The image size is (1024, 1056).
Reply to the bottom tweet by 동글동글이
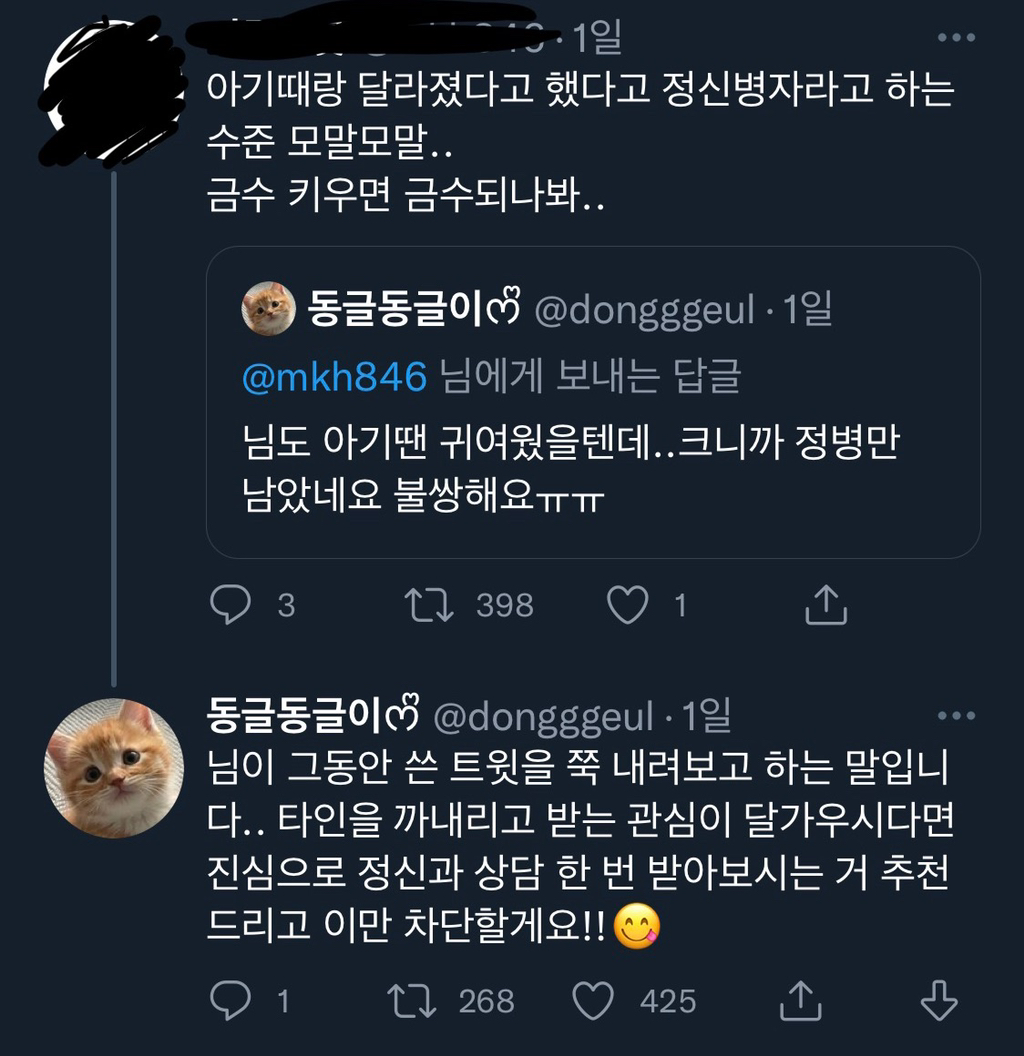point(232,1001)
